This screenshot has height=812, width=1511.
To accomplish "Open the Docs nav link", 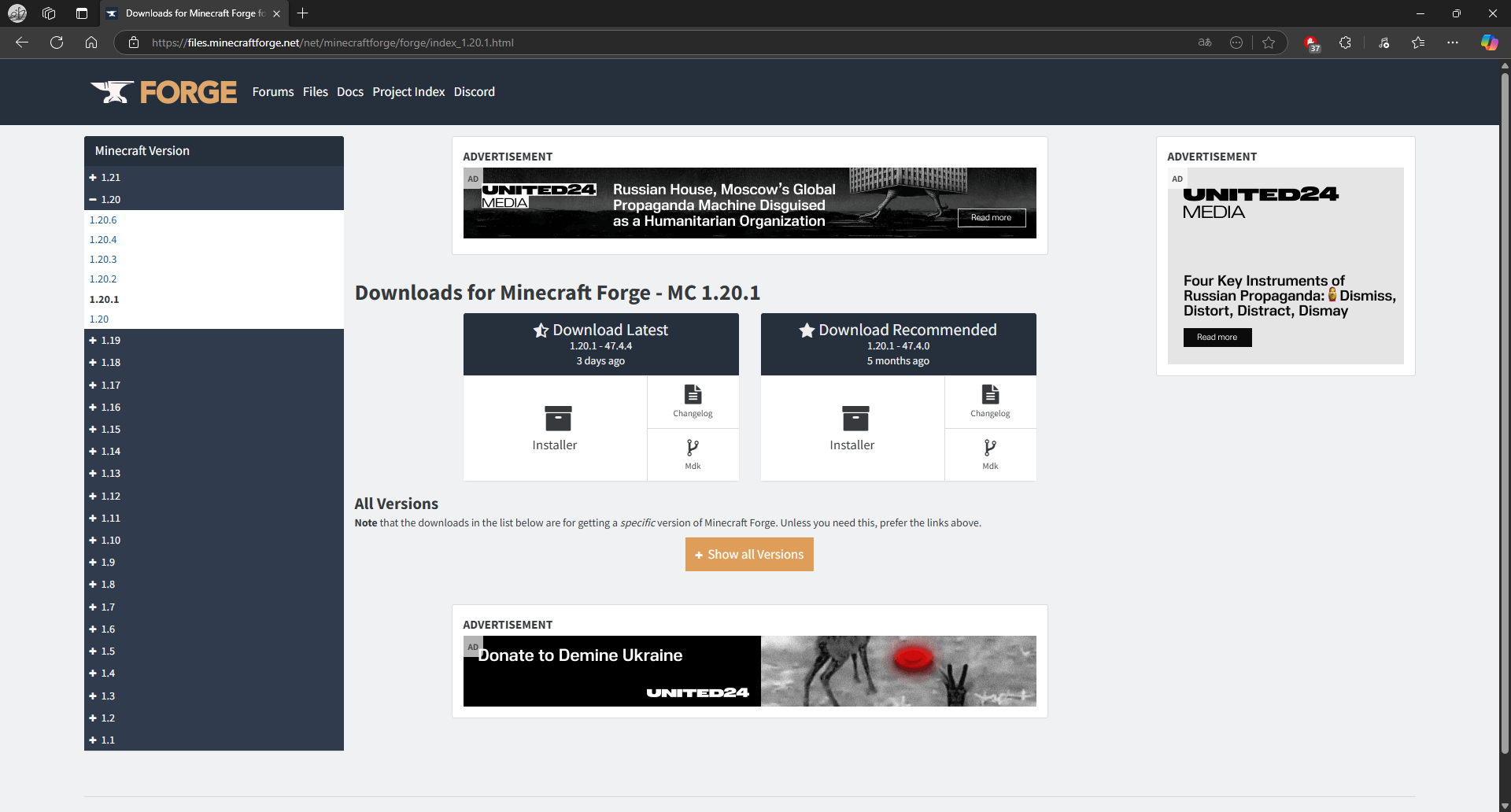I will click(350, 92).
